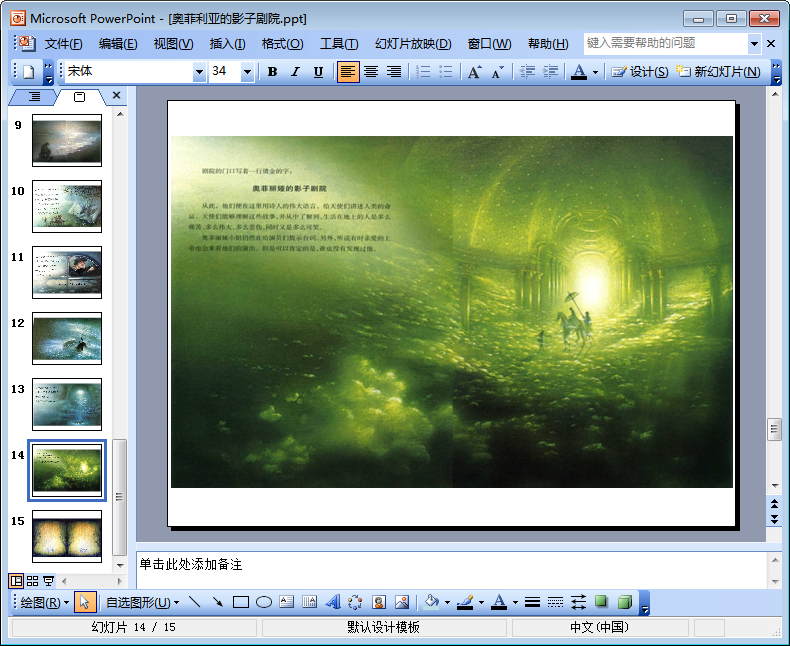Screen dimensions: 790x646
Task: Open the 文件(F) menu
Action: point(63,44)
